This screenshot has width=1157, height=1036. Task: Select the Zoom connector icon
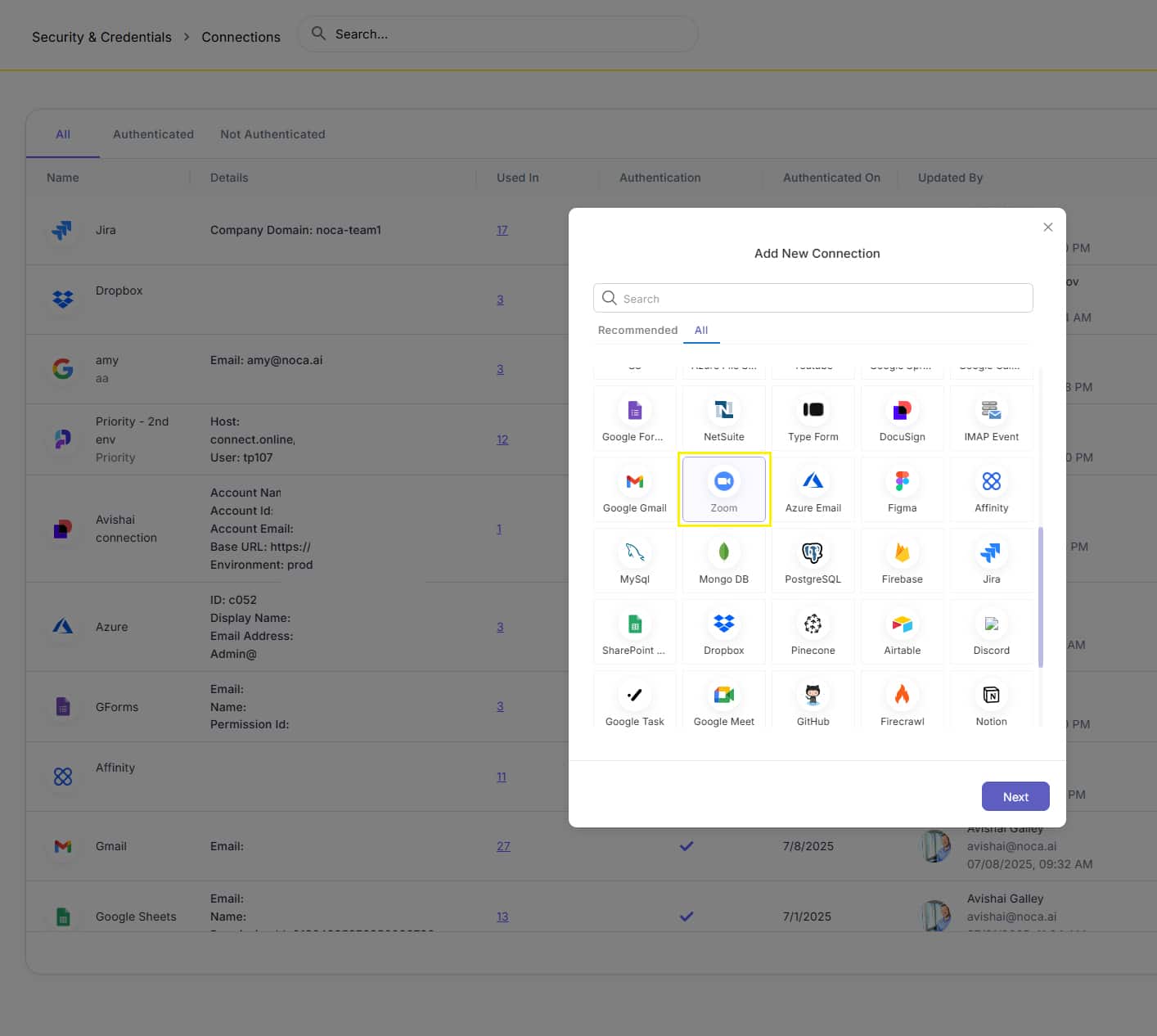723,482
